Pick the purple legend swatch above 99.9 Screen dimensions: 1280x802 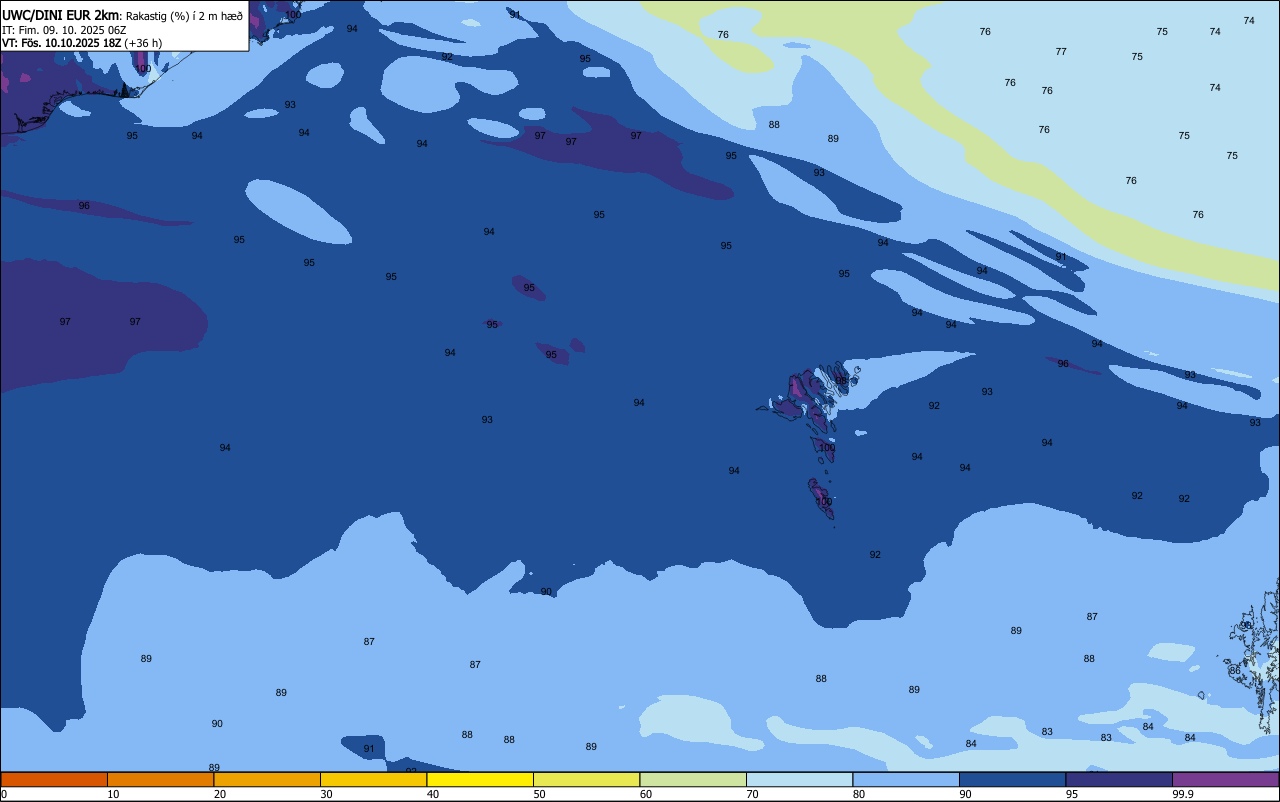[x=1225, y=779]
